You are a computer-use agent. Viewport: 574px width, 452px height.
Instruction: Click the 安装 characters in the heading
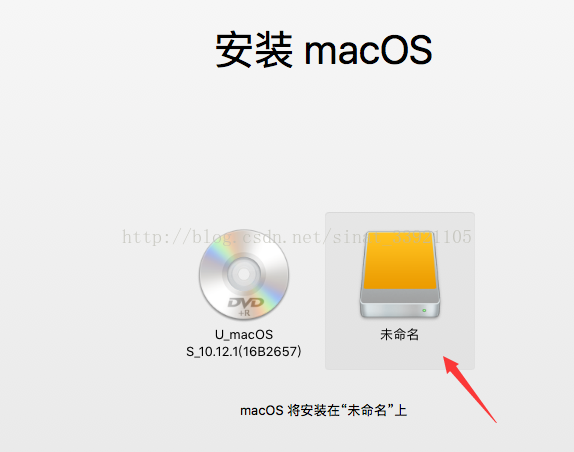254,50
